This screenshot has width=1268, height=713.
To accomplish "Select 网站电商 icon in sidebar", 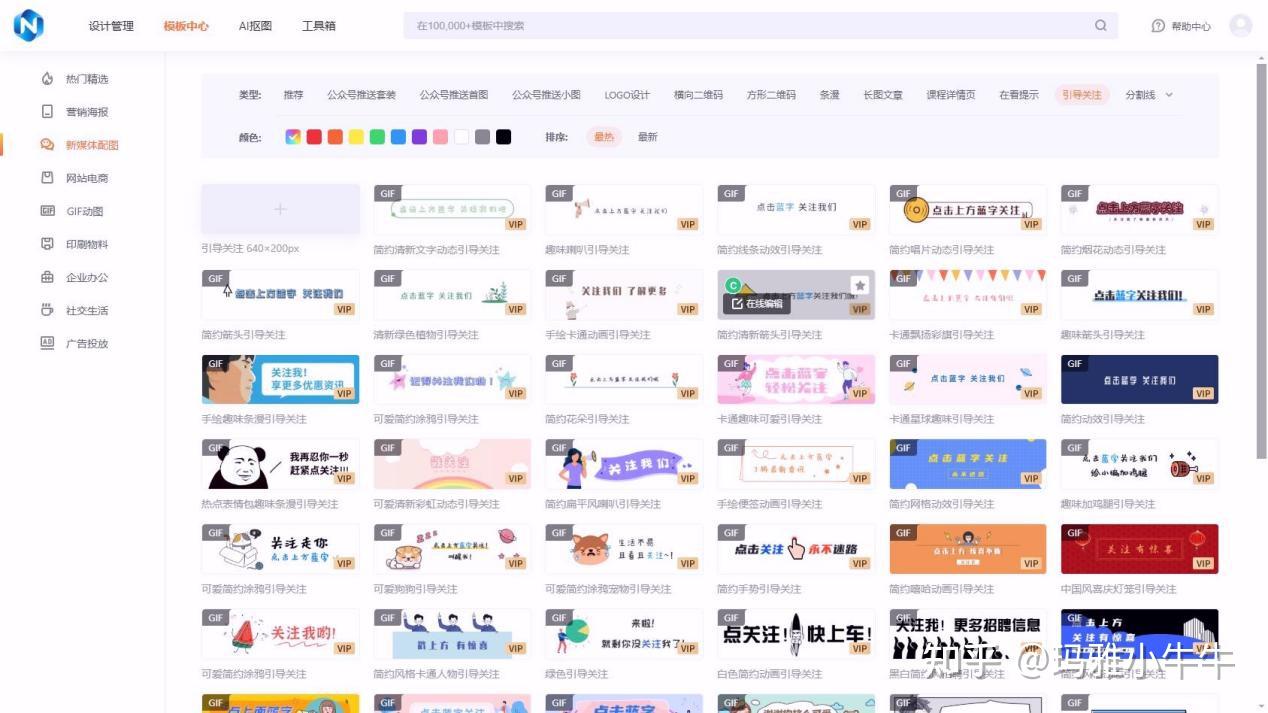I will coord(47,178).
